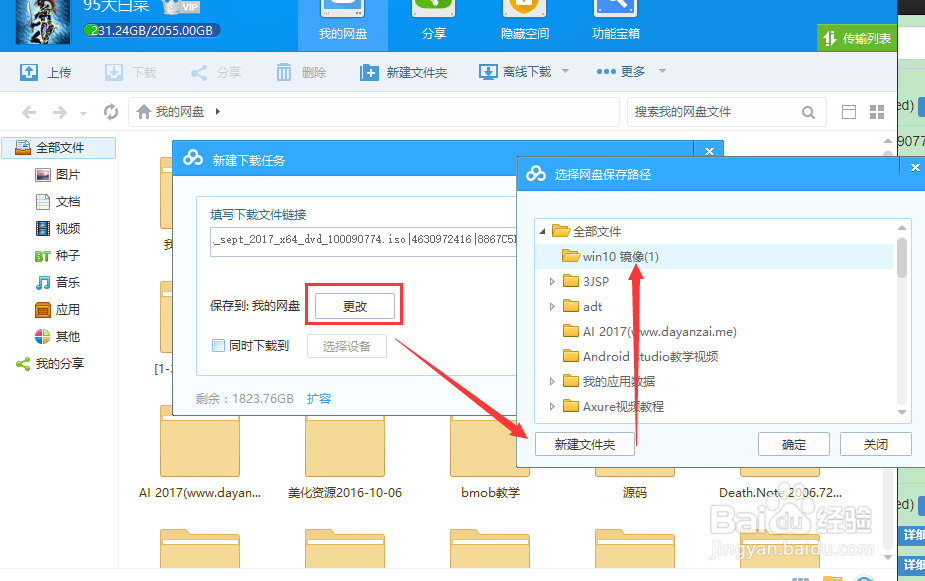Click the Expand capacity (扩容) link
The width and height of the screenshot is (925, 581).
pyautogui.click(x=319, y=399)
